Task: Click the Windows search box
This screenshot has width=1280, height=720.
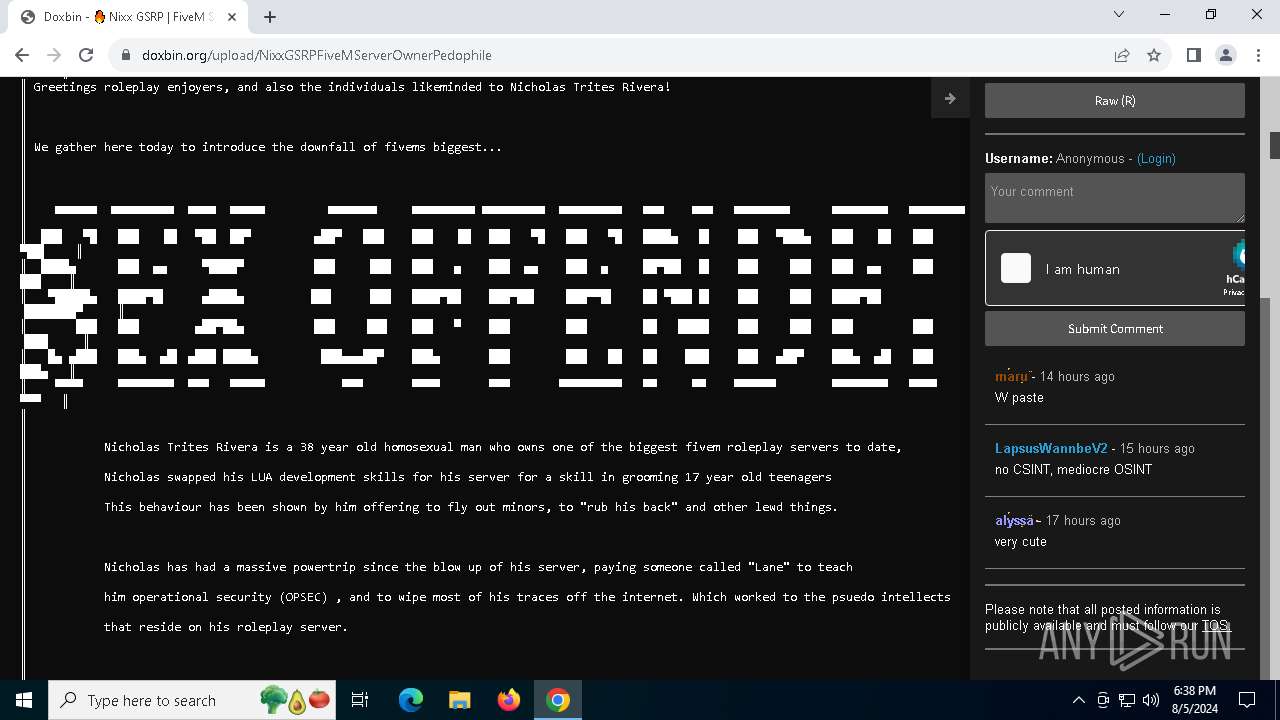Action: pyautogui.click(x=192, y=700)
